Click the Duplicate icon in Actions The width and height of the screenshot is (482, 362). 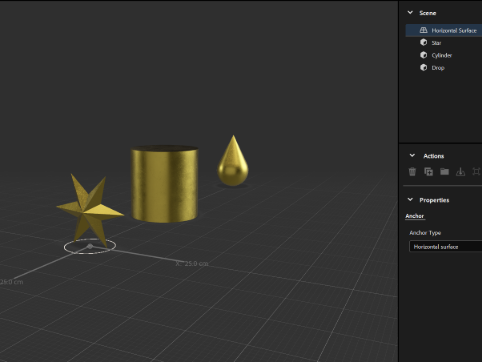click(x=428, y=172)
